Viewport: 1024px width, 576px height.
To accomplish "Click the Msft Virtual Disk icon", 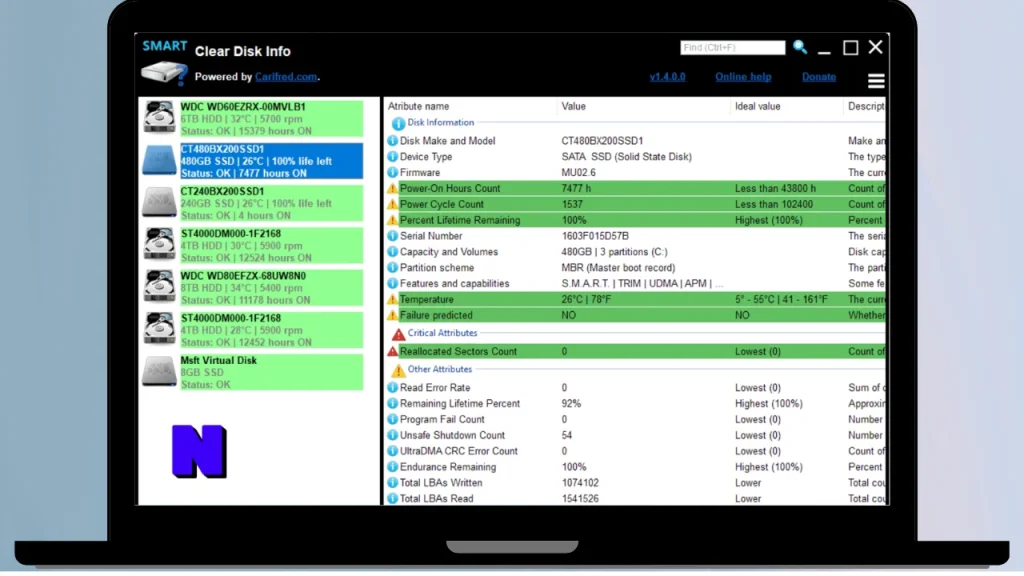I will pos(159,372).
